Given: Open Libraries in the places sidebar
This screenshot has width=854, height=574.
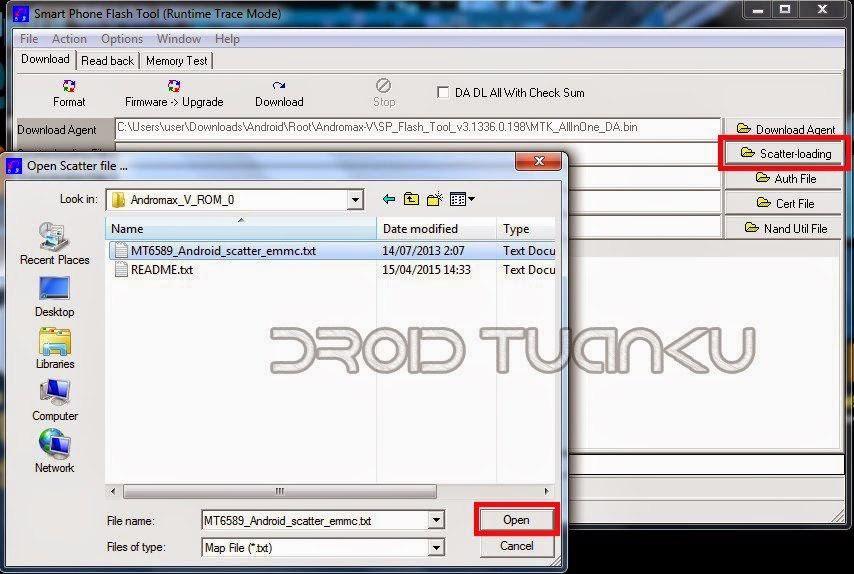Looking at the screenshot, I should point(54,349).
